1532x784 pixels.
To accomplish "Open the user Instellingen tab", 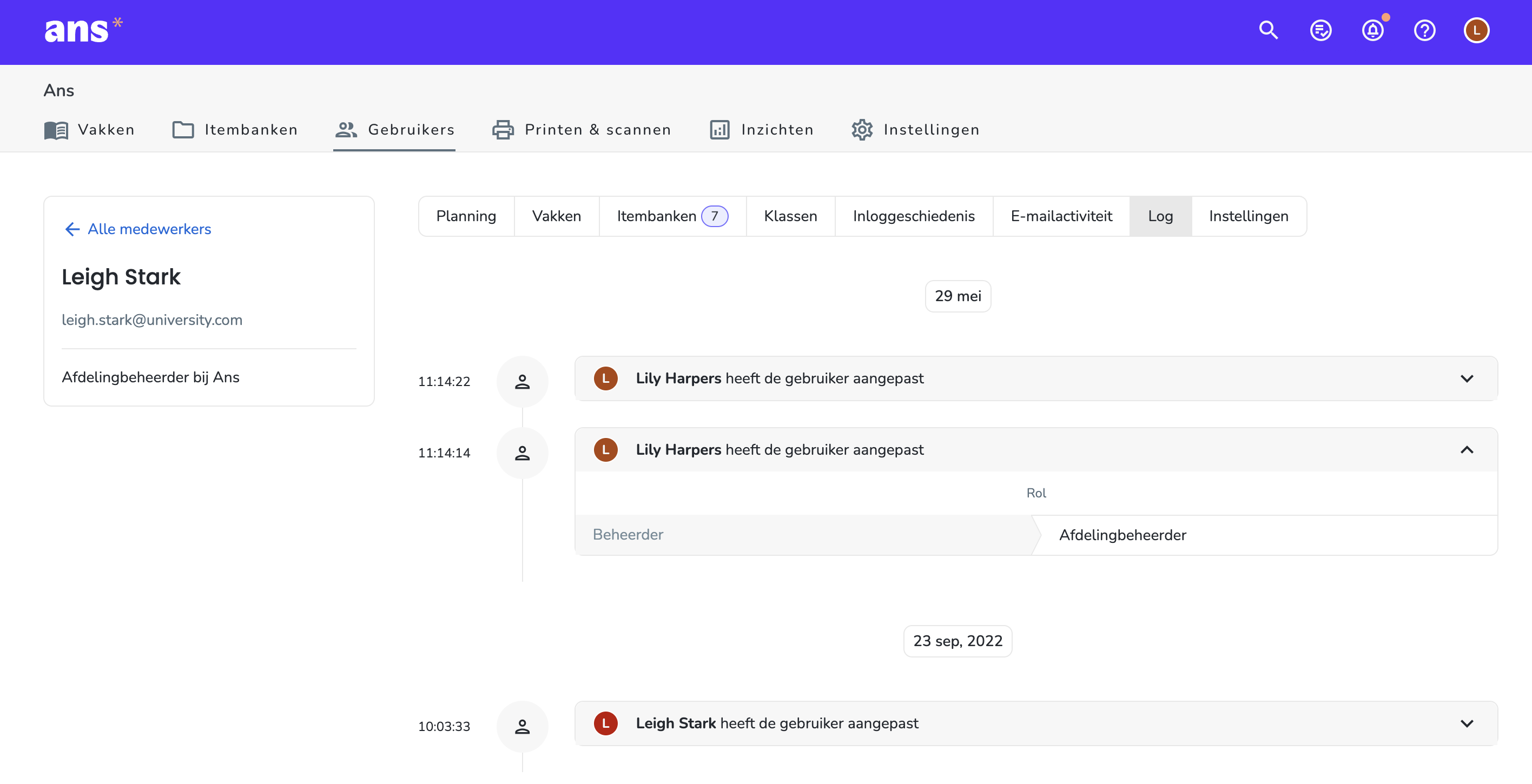I will [x=1249, y=216].
